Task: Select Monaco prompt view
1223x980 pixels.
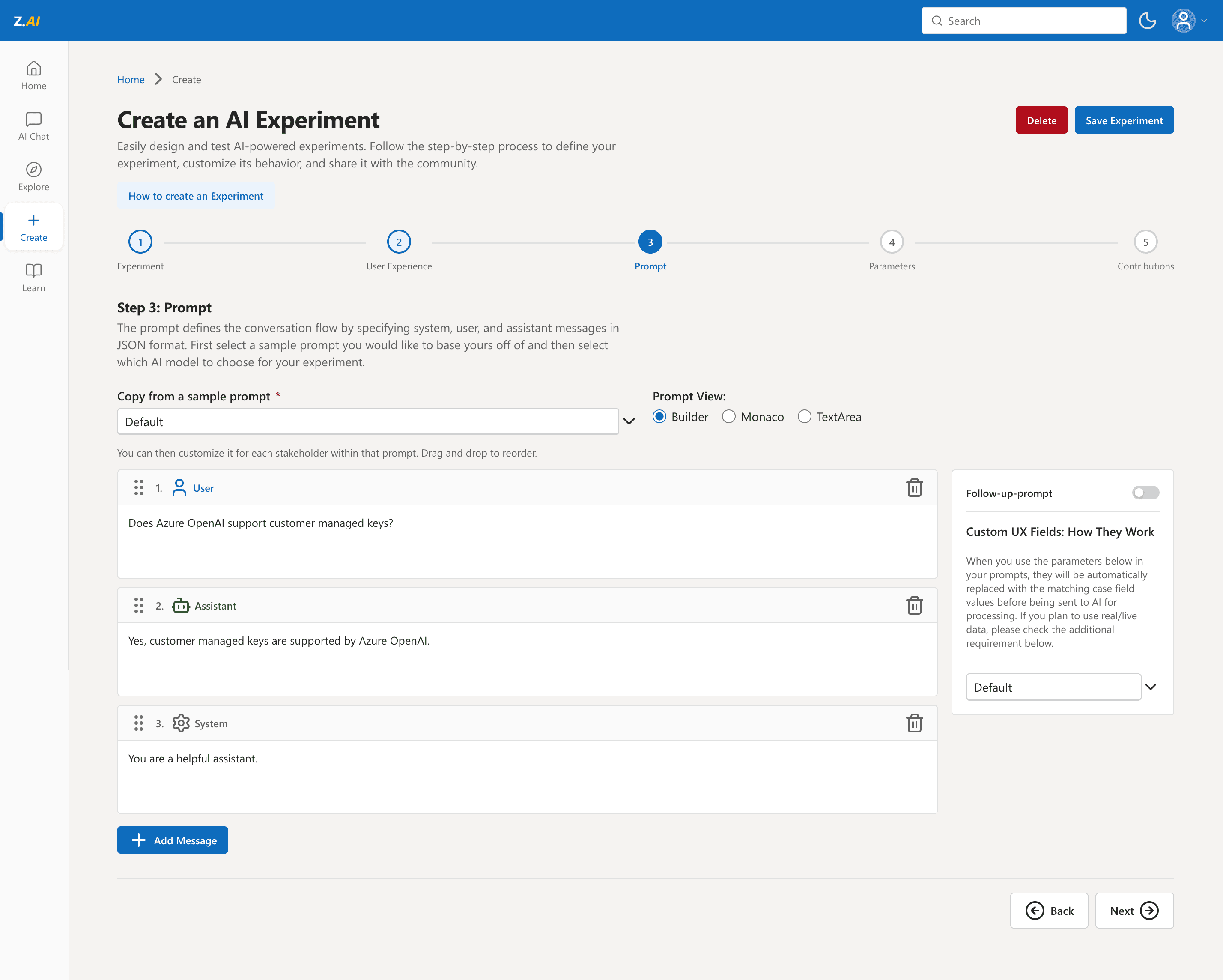Action: (729, 417)
